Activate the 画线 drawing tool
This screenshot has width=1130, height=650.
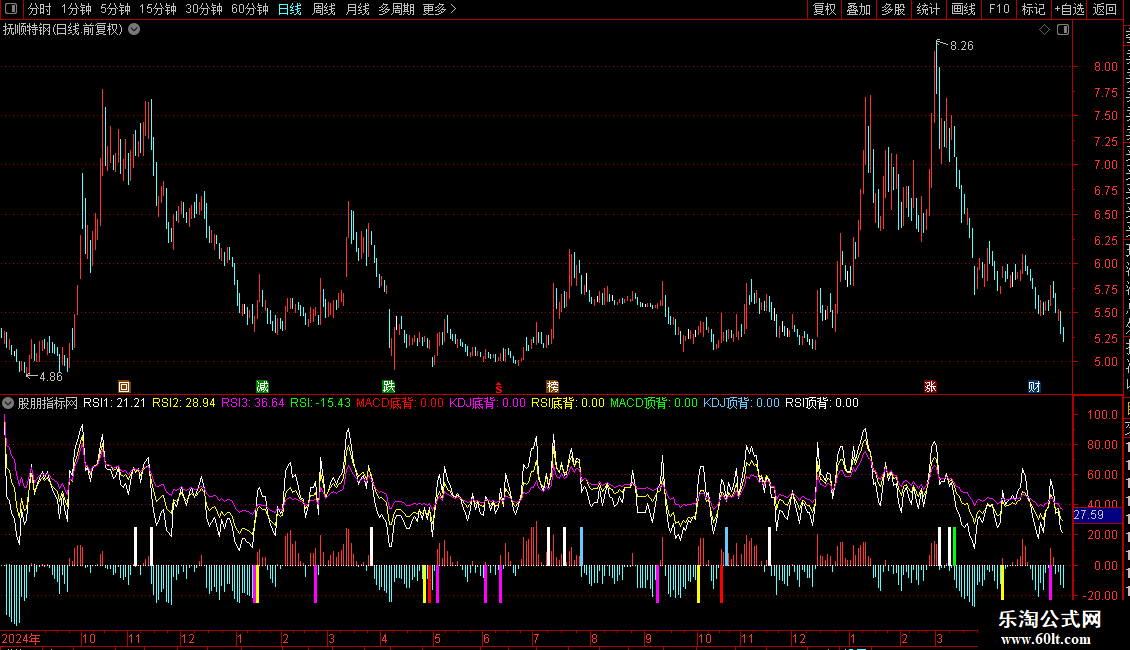[x=964, y=9]
